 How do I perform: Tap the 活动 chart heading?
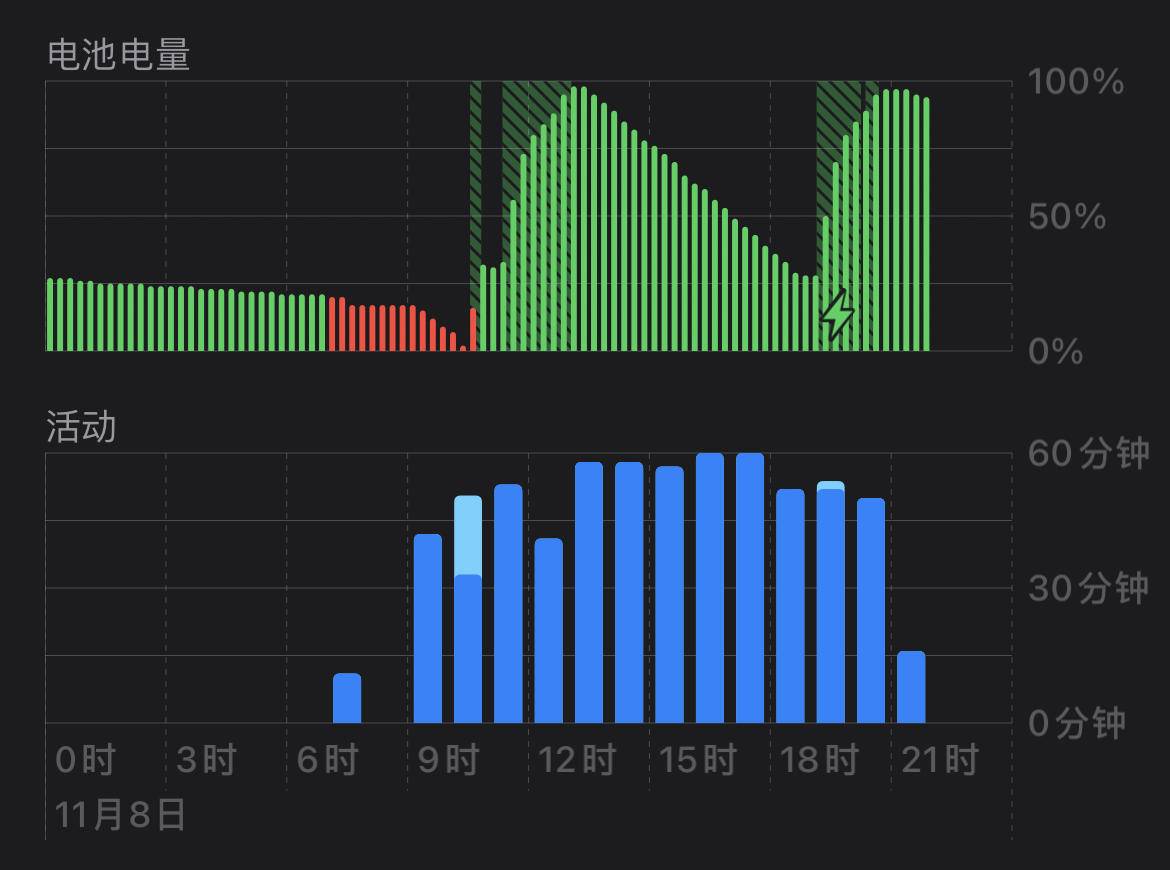click(81, 427)
